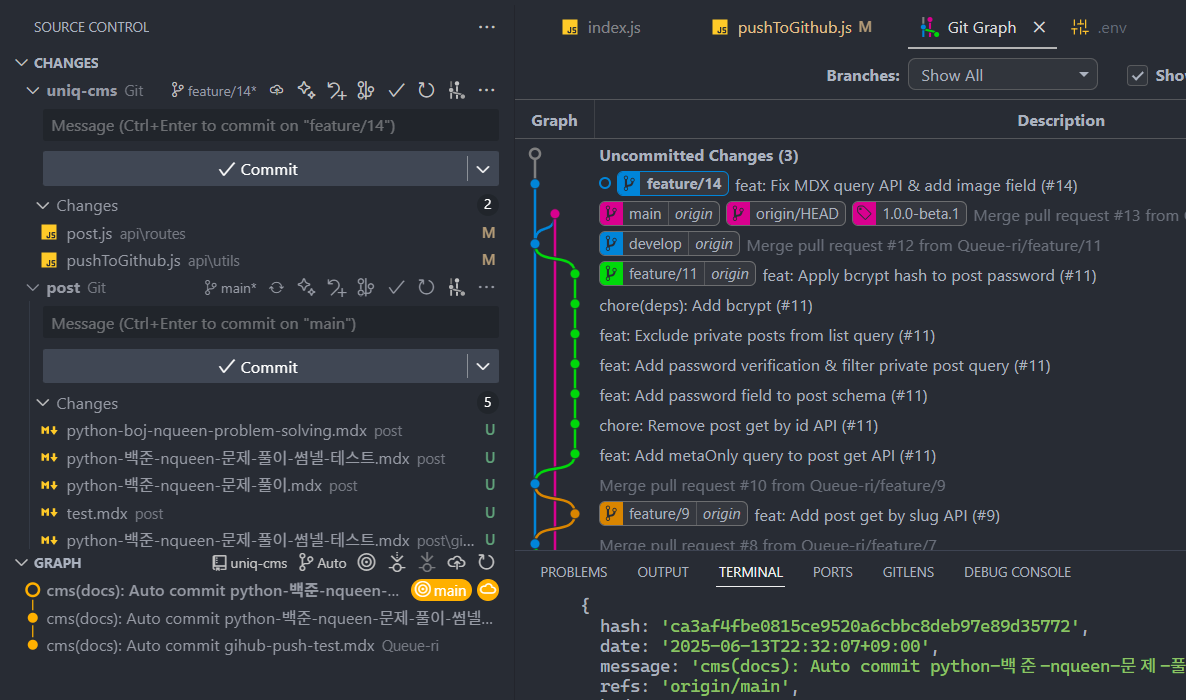The image size is (1186, 700).
Task: Click the sparkle generate icon in the uniq-cms row
Action: pyautogui.click(x=306, y=91)
